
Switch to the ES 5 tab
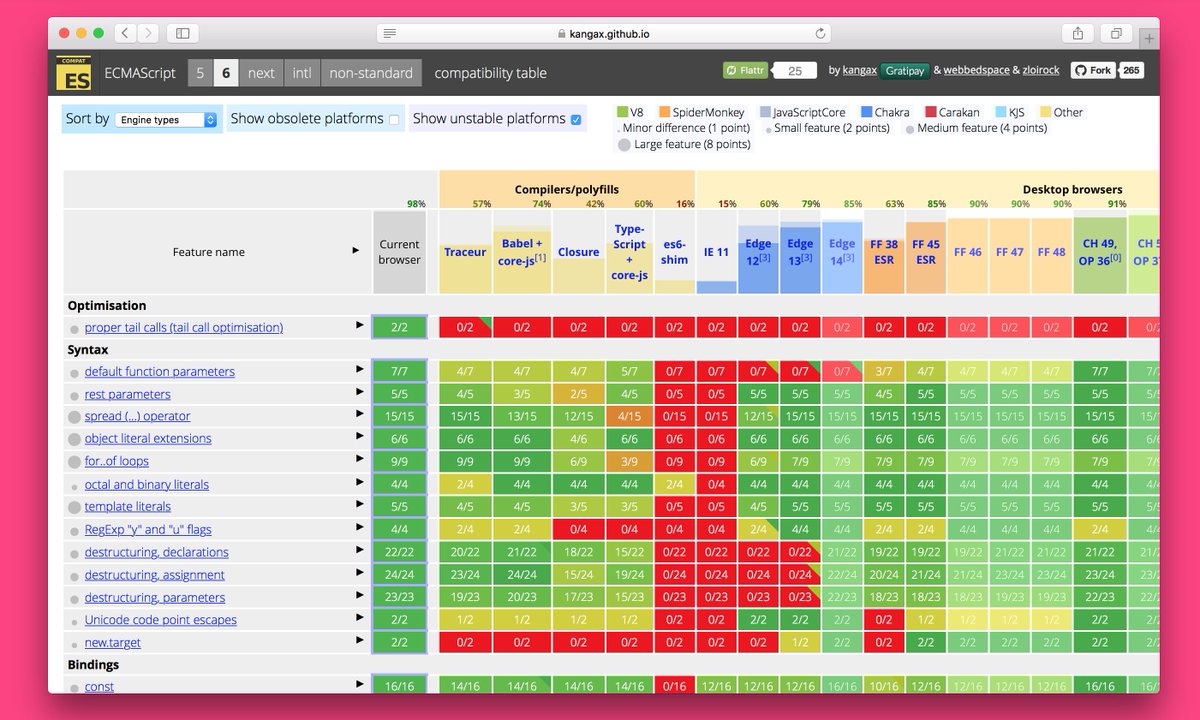[x=200, y=73]
